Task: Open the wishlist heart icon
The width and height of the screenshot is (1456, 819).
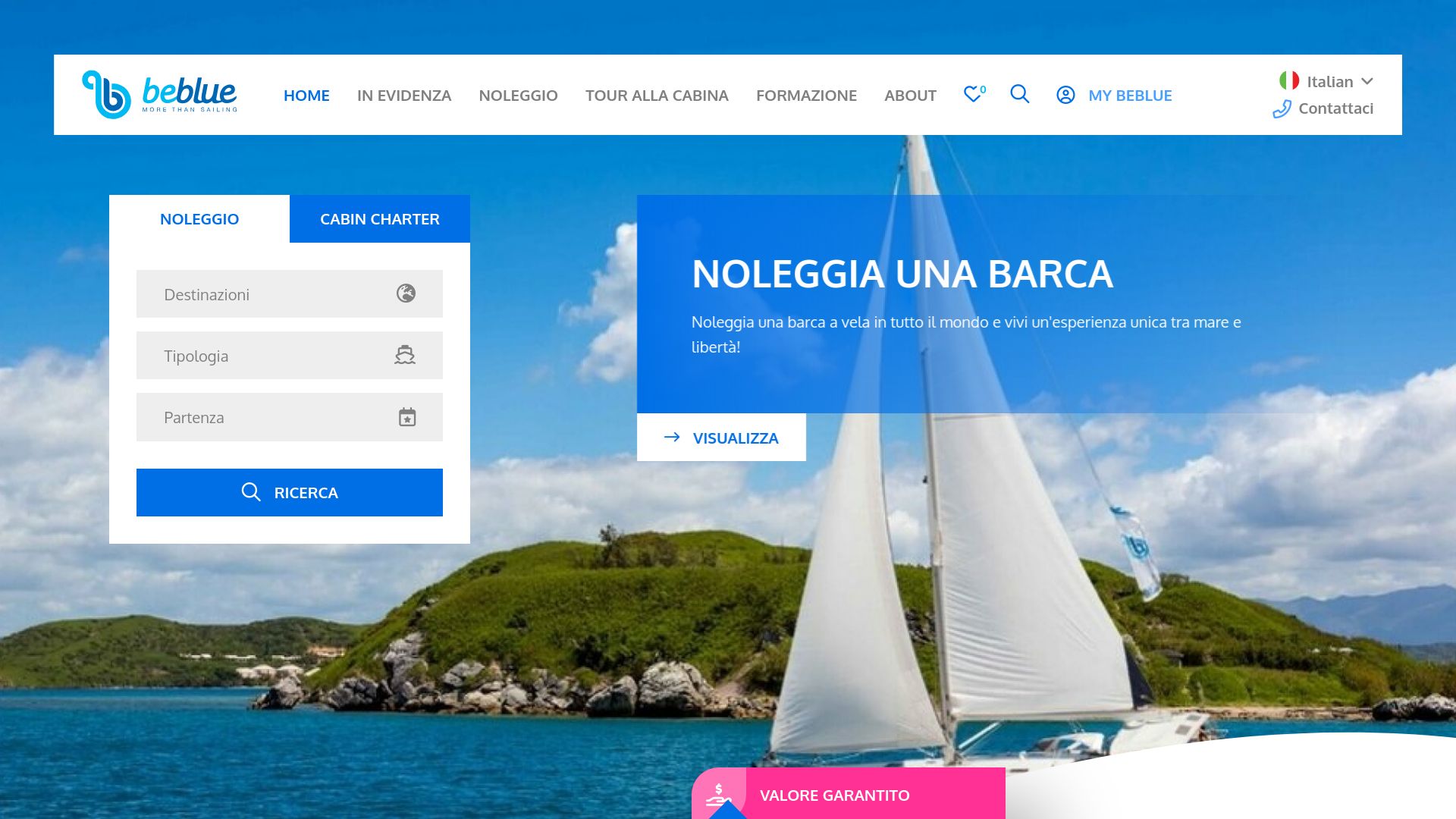Action: [973, 94]
